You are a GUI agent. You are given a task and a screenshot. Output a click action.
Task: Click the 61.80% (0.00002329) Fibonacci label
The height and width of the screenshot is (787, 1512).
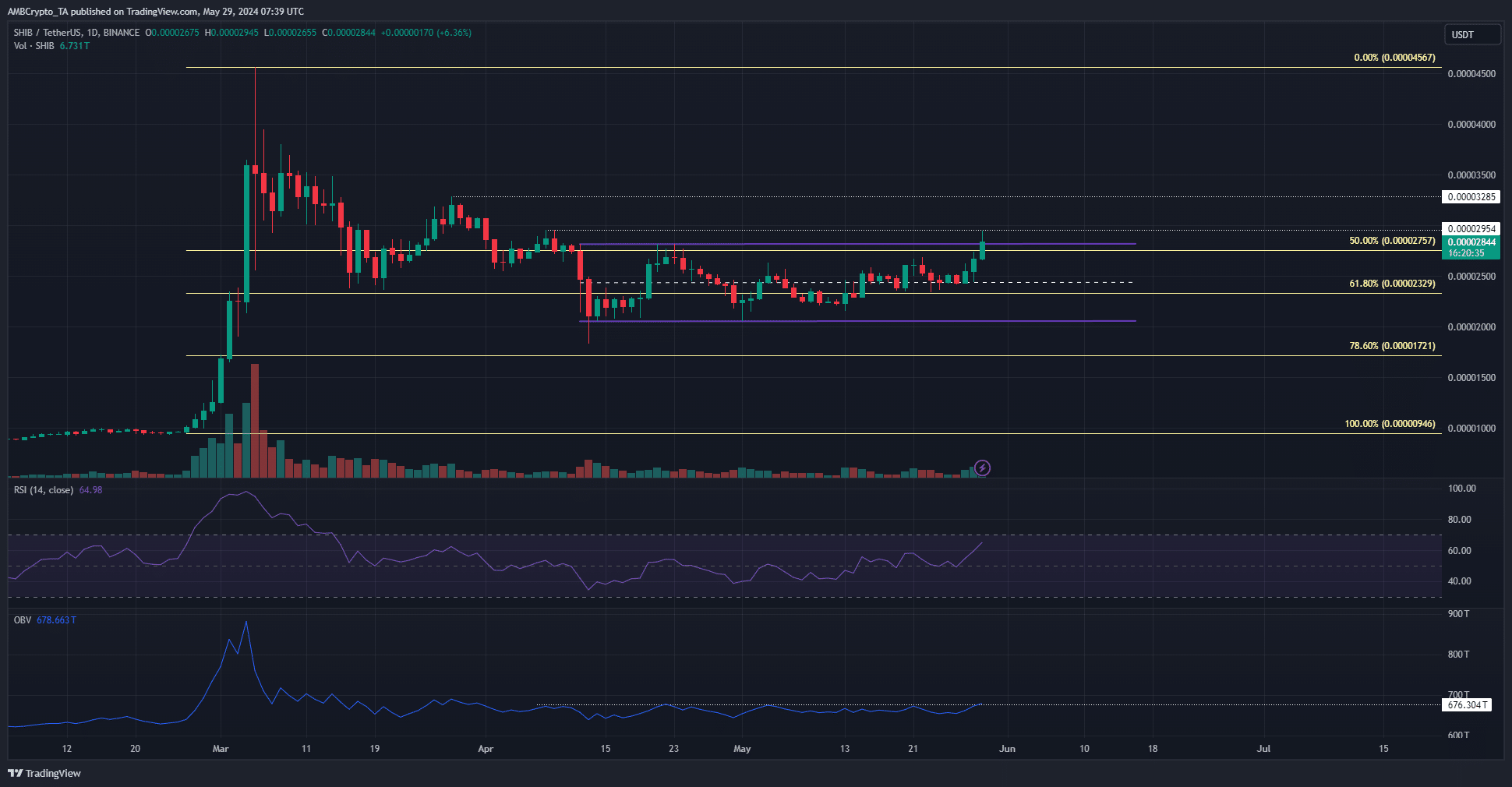(1392, 284)
